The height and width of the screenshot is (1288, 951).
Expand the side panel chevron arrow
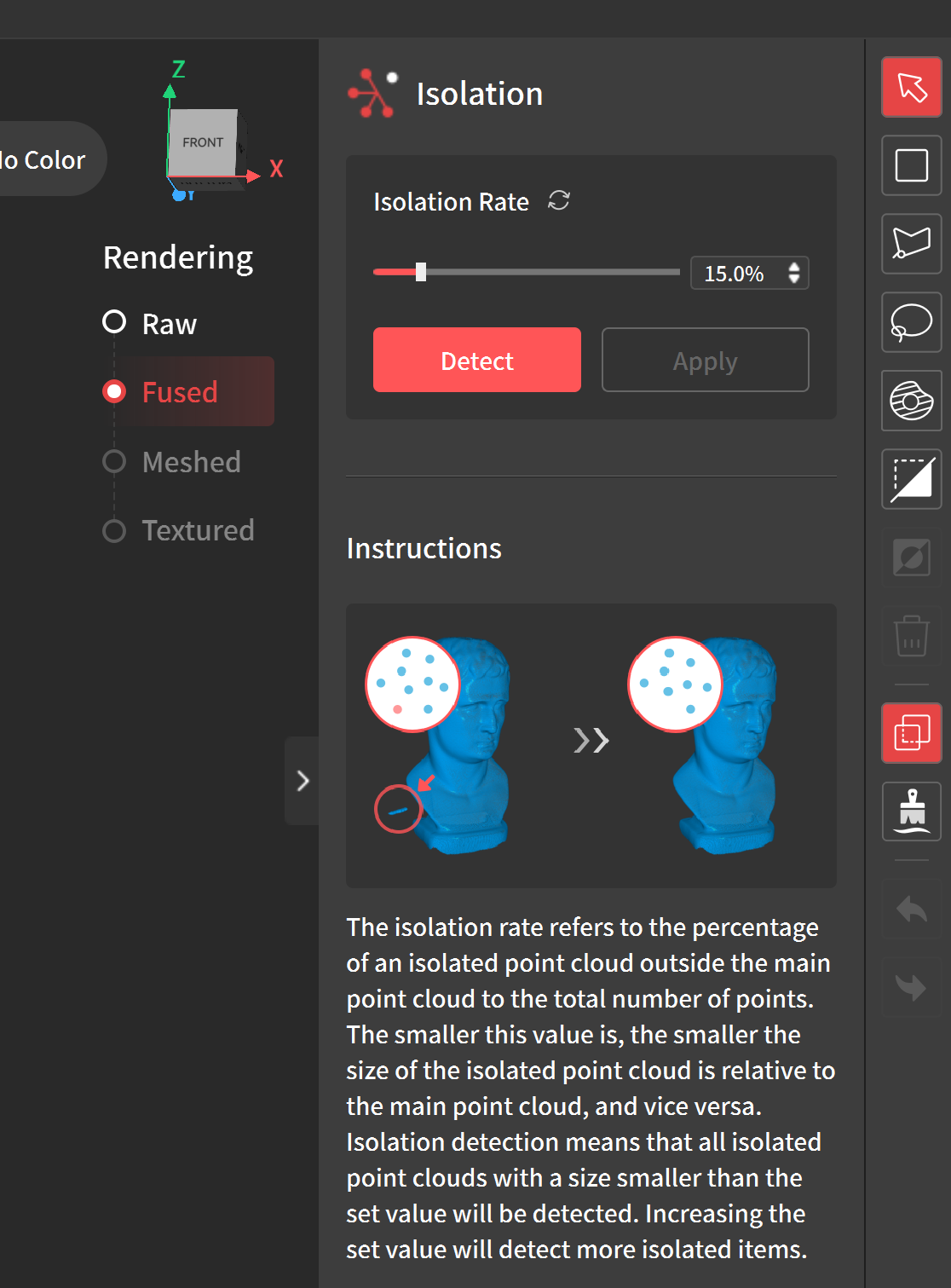pos(303,781)
